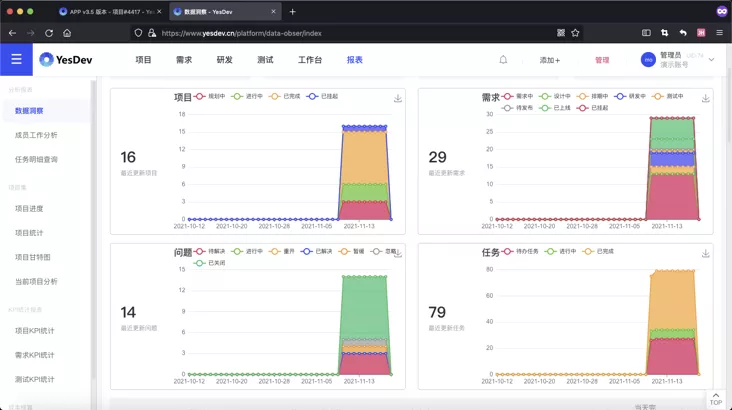The width and height of the screenshot is (732, 410).
Task: Toggle 已上线 series in 需求 chart
Action: coord(555,108)
